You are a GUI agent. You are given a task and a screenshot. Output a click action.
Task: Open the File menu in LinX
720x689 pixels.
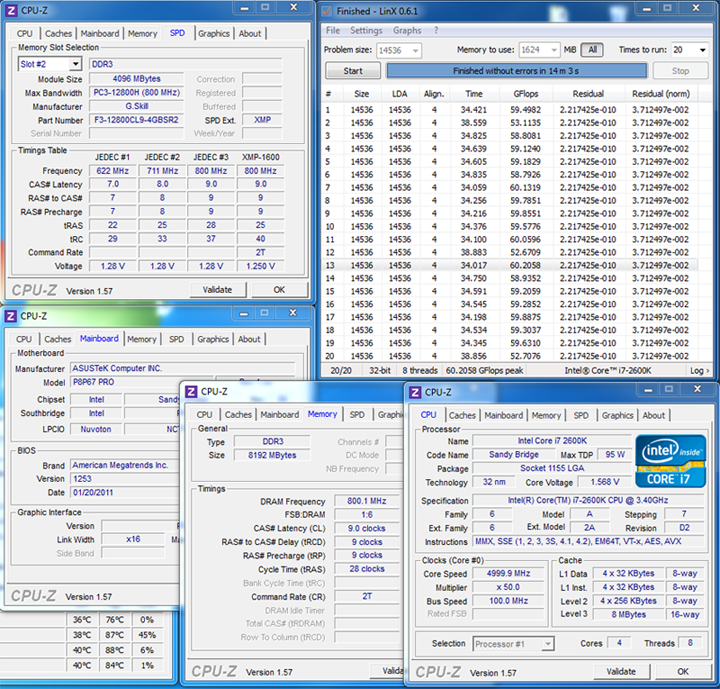[x=333, y=30]
